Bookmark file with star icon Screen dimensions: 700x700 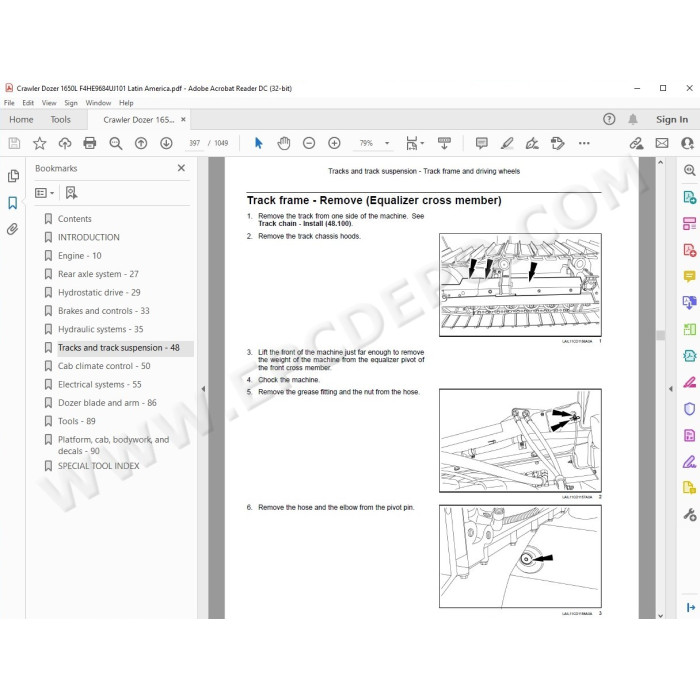(x=40, y=143)
